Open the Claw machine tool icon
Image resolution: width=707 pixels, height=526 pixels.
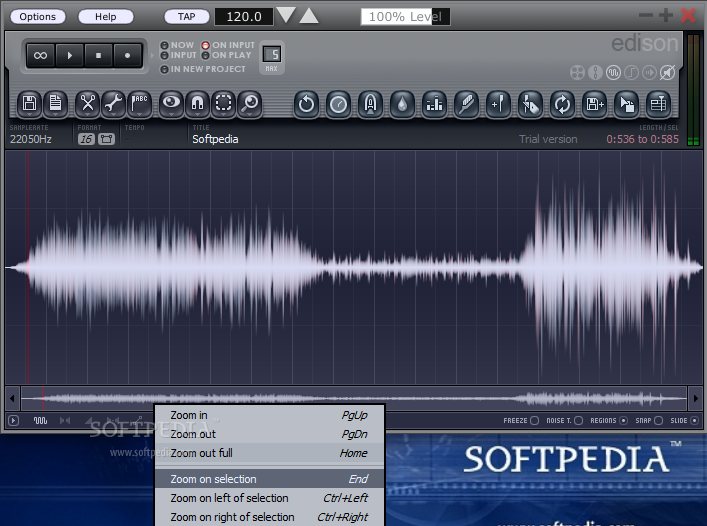coord(371,105)
